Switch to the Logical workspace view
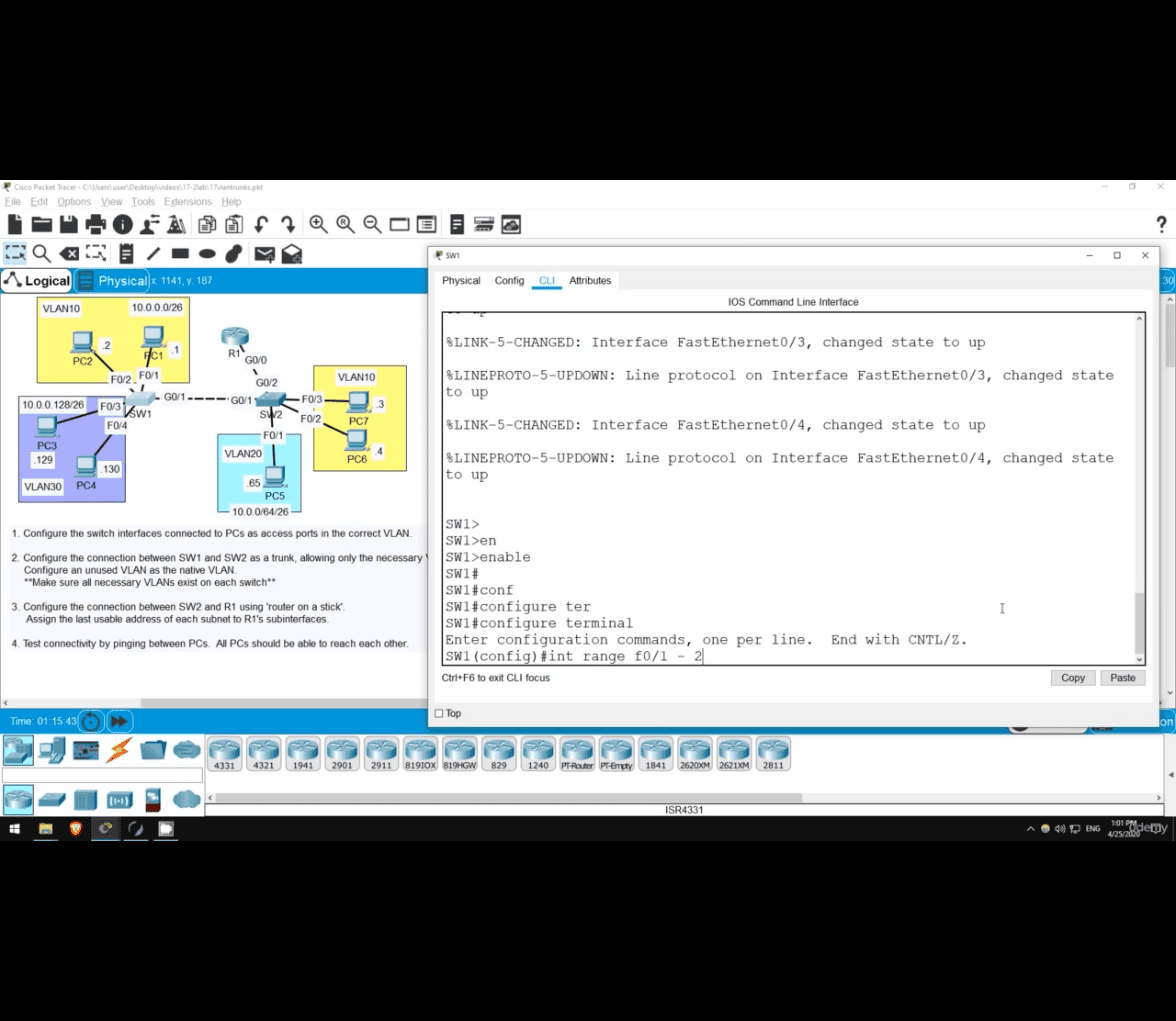This screenshot has width=1176, height=1021. pyautogui.click(x=37, y=281)
